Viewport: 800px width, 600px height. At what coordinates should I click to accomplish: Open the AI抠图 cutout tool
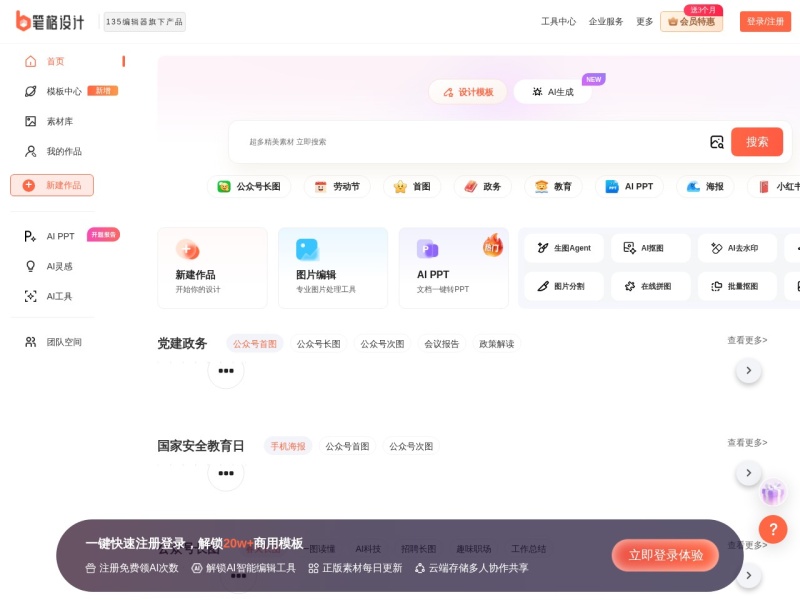[x=650, y=247]
